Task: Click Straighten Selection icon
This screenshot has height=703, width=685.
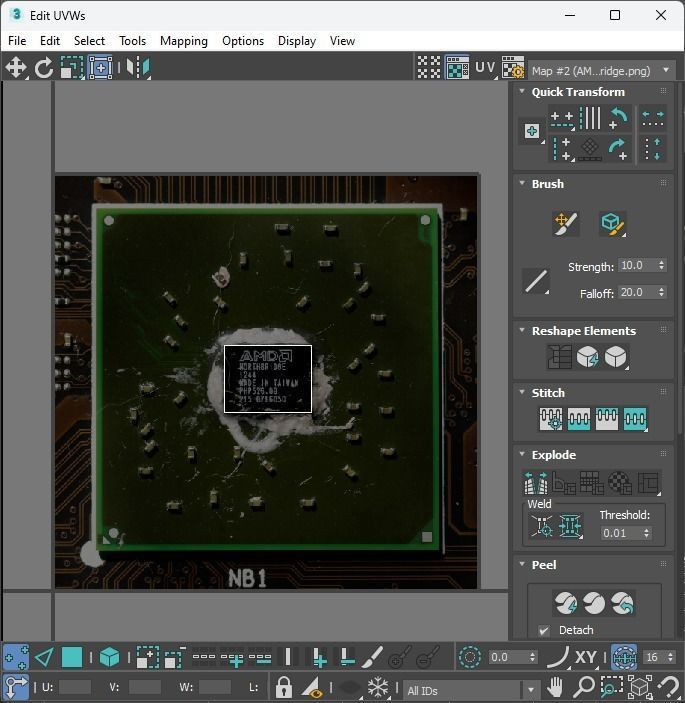Action: tap(559, 357)
